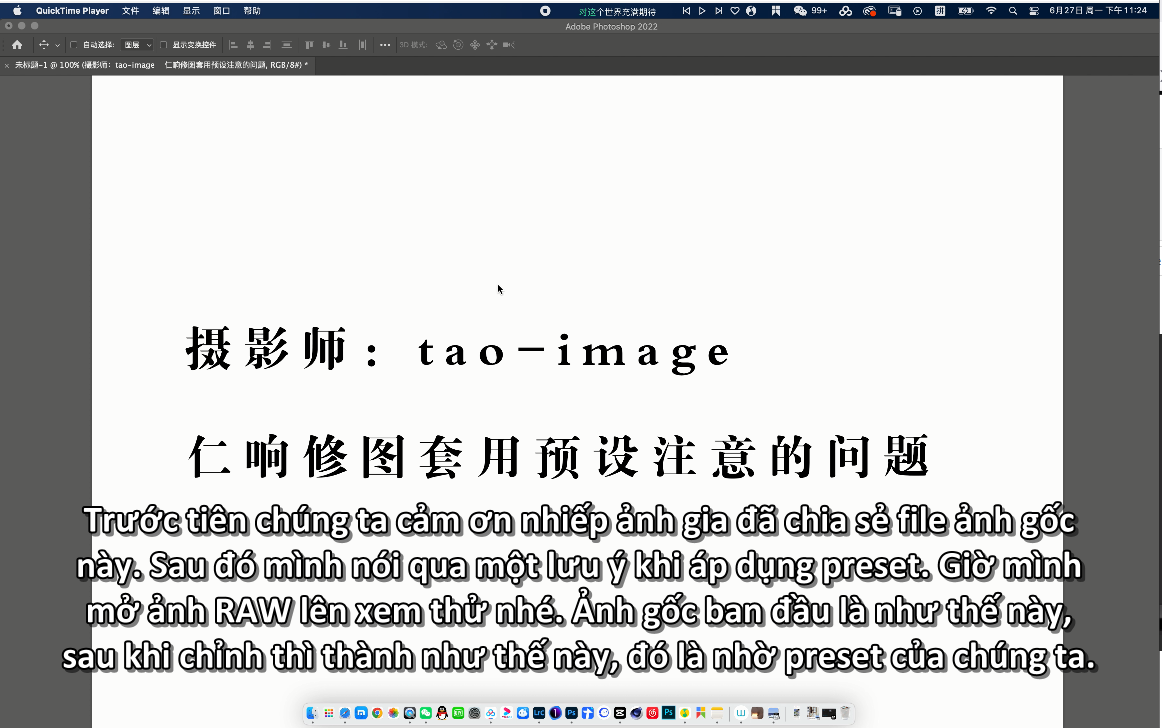Toggle the 显示变换控件 checkbox
Viewport: 1162px width, 728px height.
[164, 45]
